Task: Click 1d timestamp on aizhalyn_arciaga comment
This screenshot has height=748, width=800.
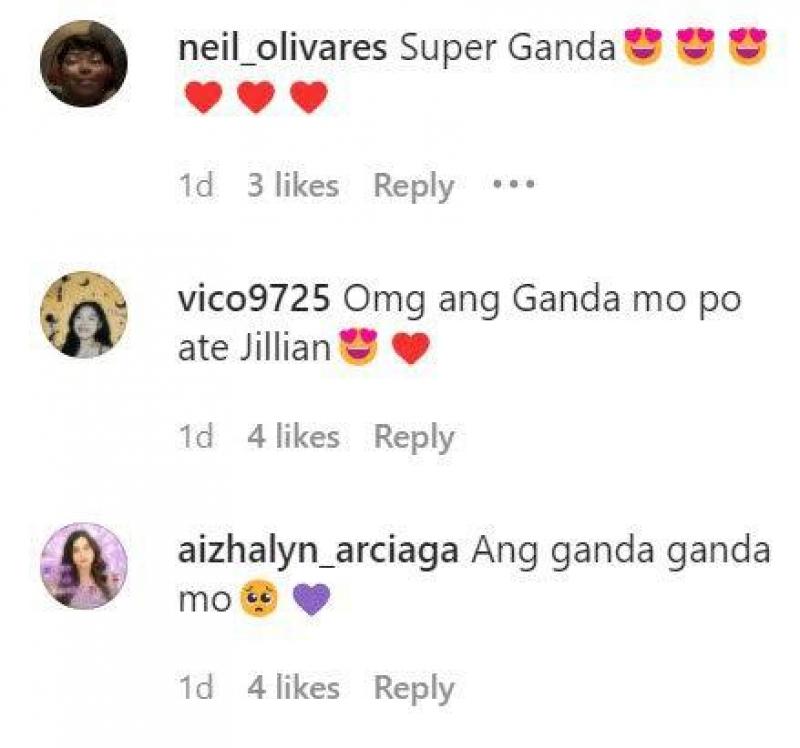Action: pyautogui.click(x=196, y=687)
